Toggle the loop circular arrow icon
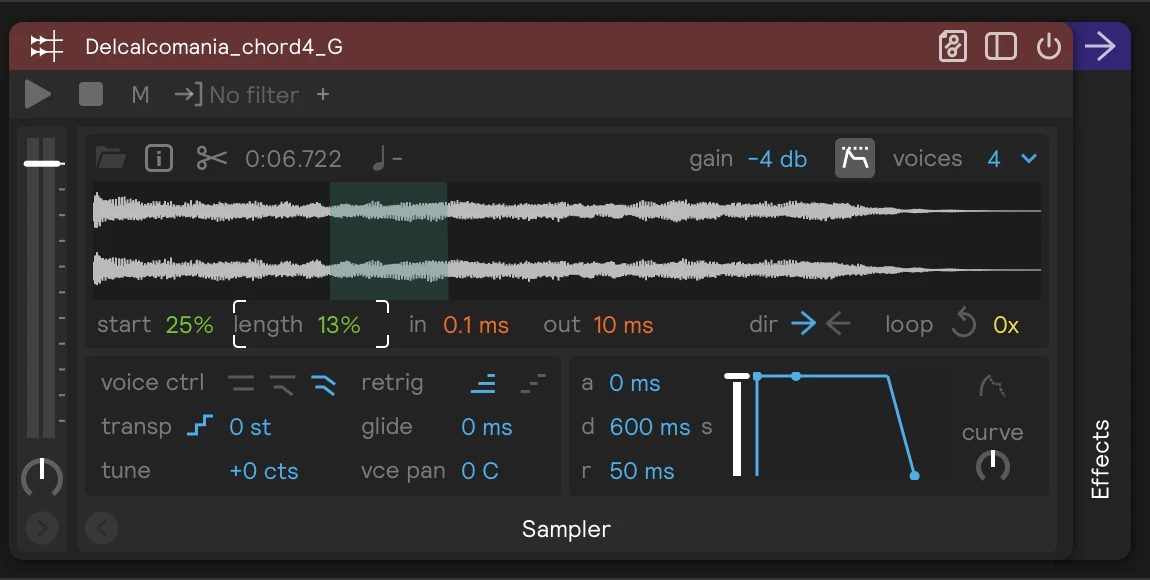This screenshot has width=1150, height=580. (964, 323)
